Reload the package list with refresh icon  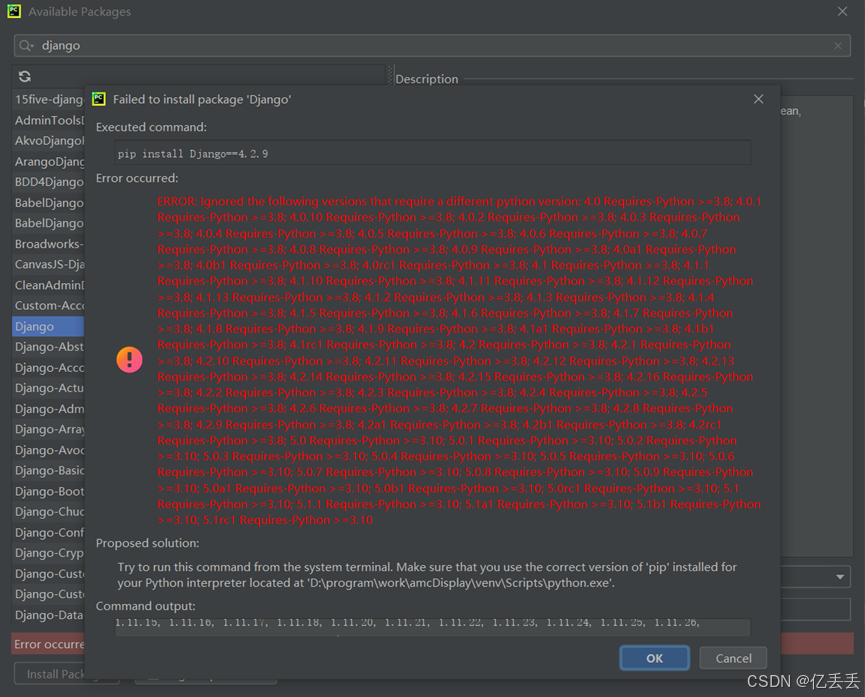click(25, 76)
